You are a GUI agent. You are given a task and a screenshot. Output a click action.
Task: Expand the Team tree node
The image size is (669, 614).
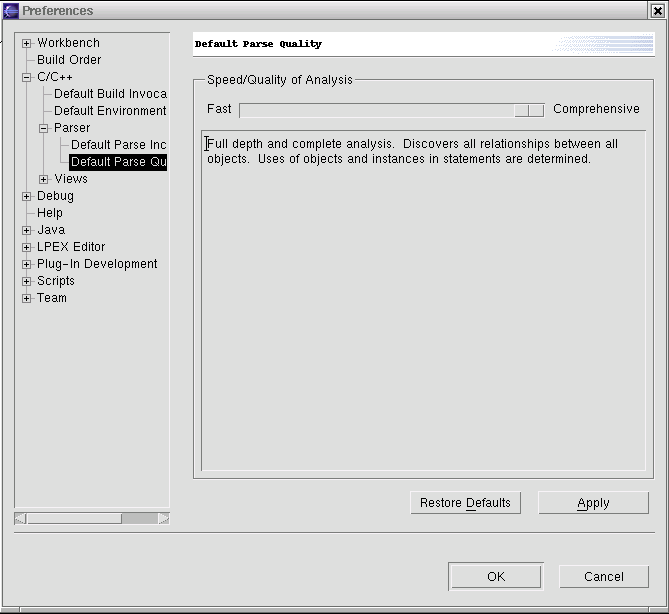[27, 299]
